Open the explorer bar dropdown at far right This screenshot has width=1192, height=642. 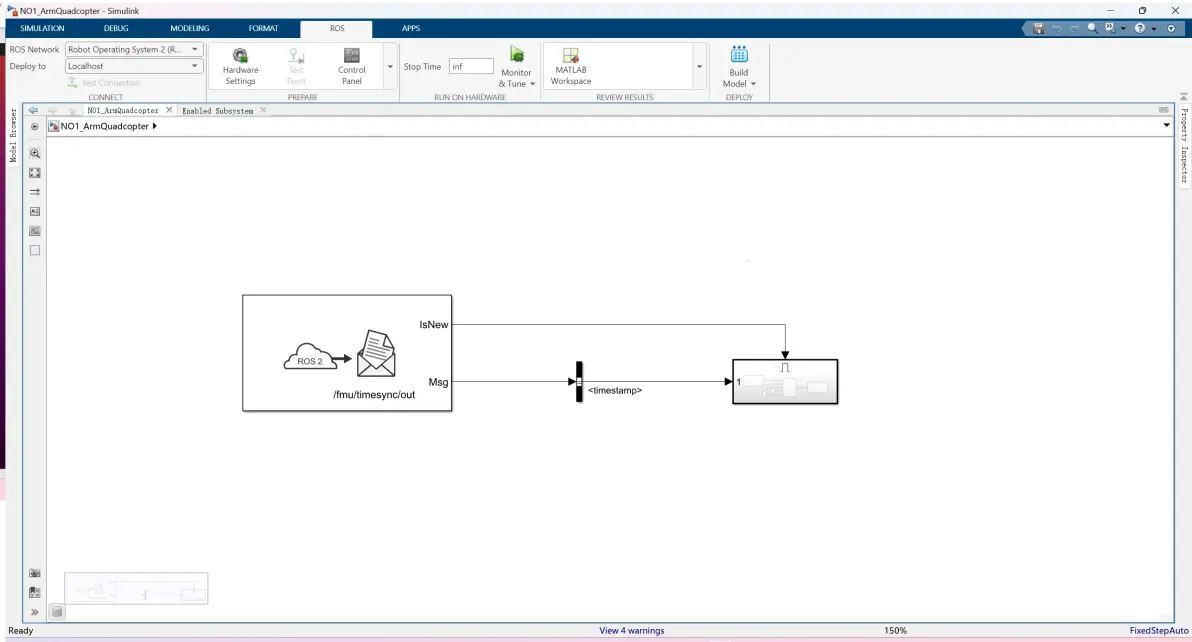(1167, 125)
